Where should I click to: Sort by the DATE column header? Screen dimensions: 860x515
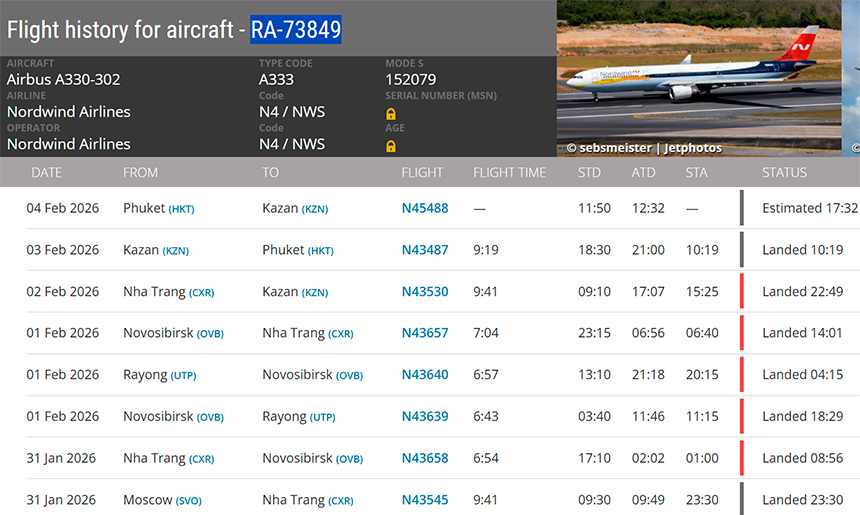click(46, 173)
